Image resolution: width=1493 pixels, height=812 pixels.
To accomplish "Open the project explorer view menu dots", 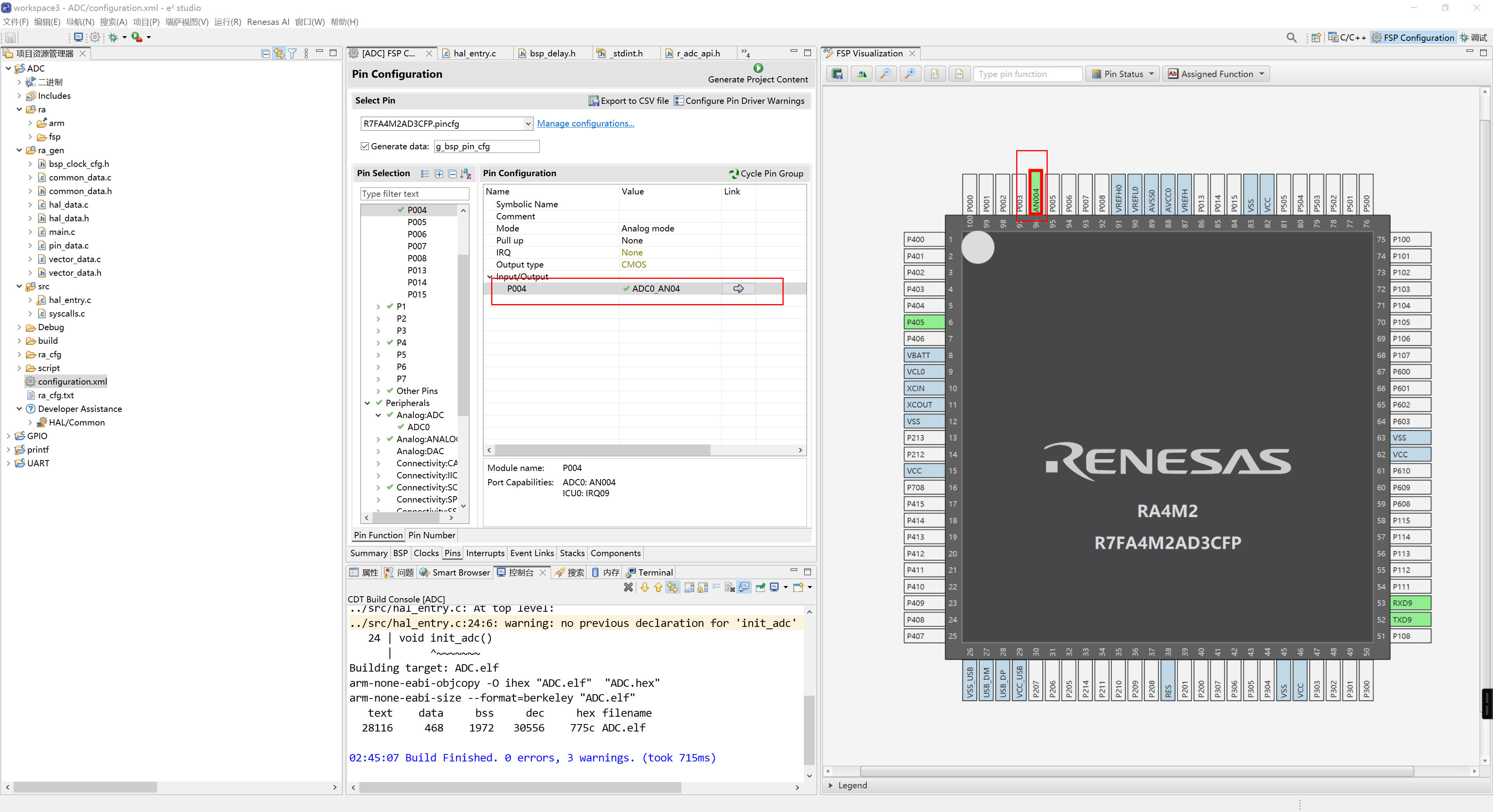I will [306, 53].
